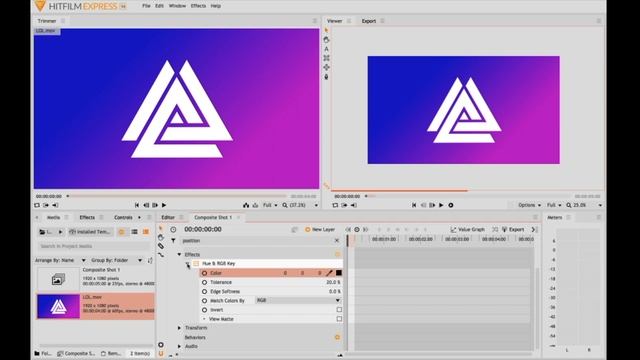
Task: Switch media panel to list view
Action: pos(134,232)
